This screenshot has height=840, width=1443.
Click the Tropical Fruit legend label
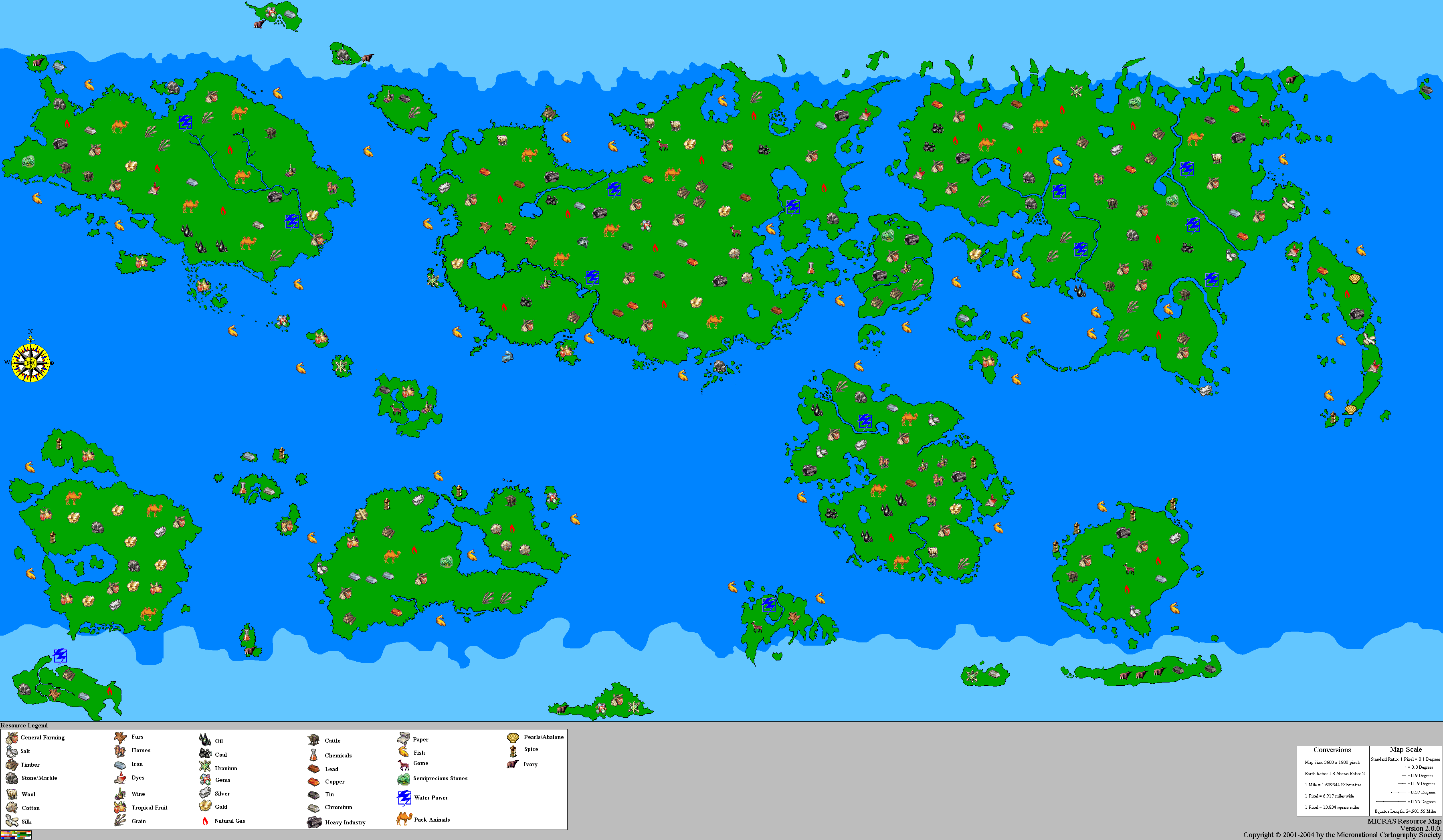(150, 808)
